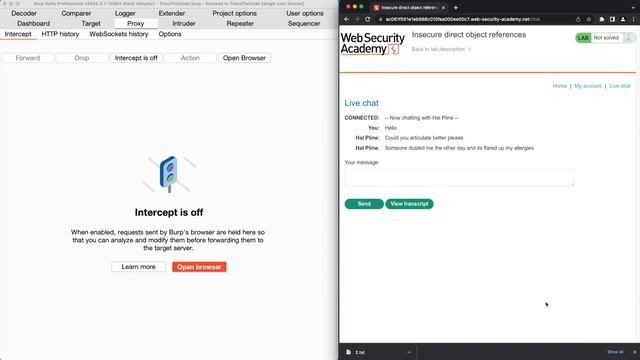Click the Open Browser toolbar button
Screen dimensions: 640x360
click(244, 58)
